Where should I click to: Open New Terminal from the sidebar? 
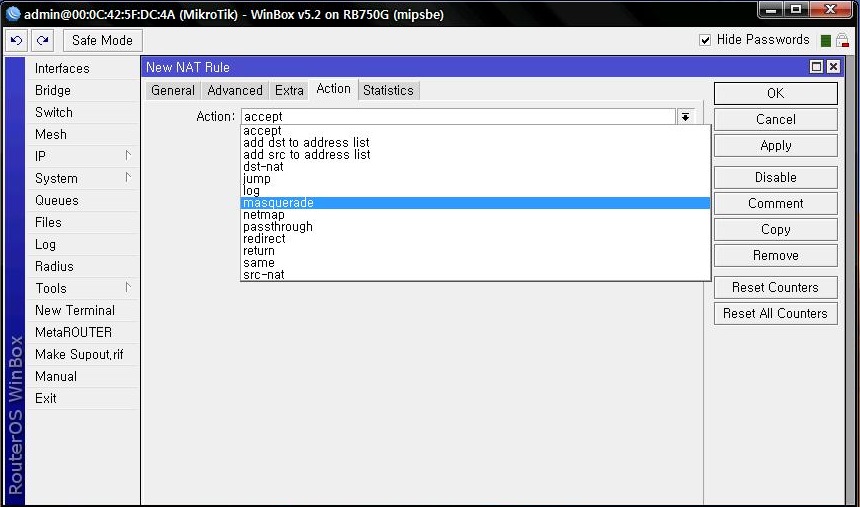click(83, 310)
